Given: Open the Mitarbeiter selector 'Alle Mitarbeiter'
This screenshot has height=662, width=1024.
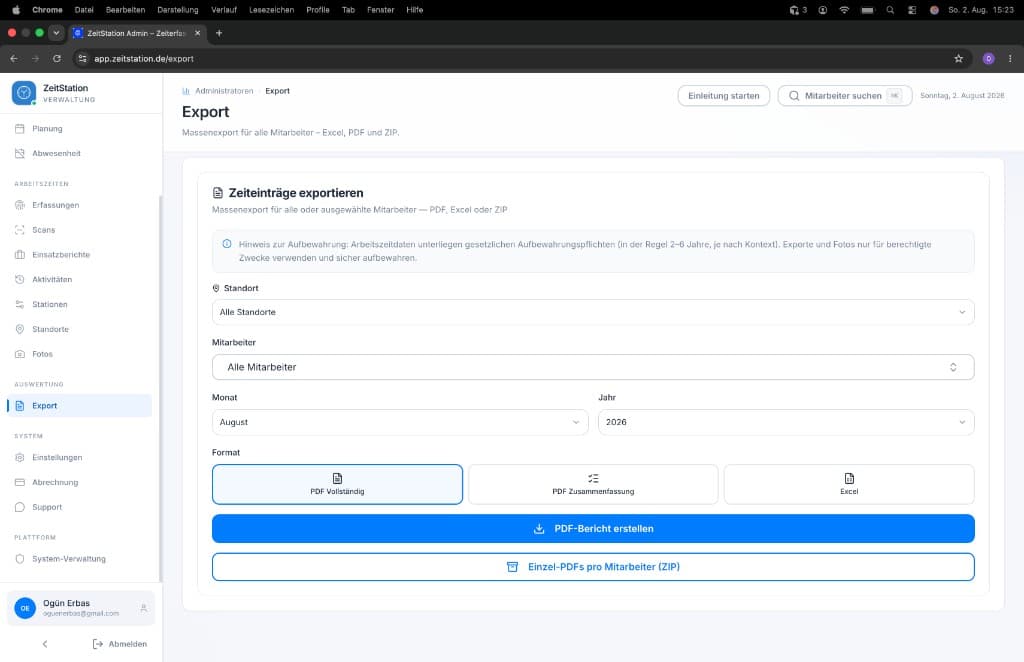Looking at the screenshot, I should [x=593, y=367].
